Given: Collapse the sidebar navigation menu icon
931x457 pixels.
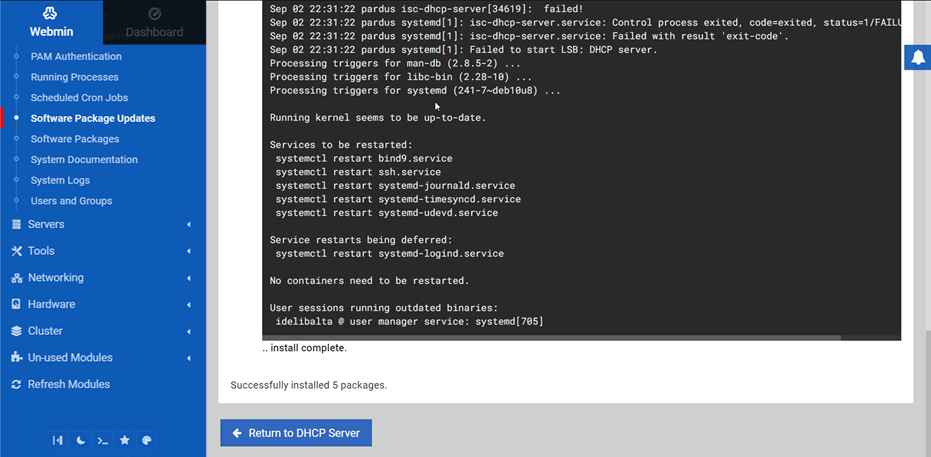Looking at the screenshot, I should 58,440.
